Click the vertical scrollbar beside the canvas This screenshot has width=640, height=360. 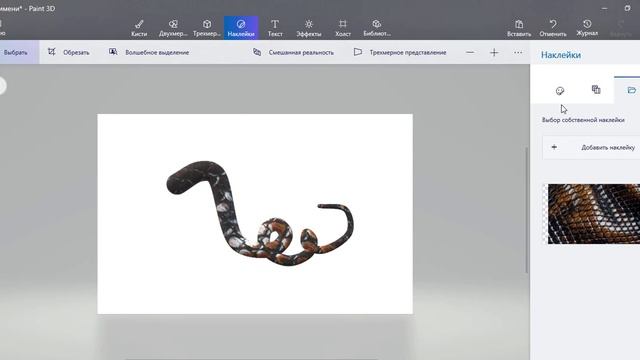tap(527, 210)
